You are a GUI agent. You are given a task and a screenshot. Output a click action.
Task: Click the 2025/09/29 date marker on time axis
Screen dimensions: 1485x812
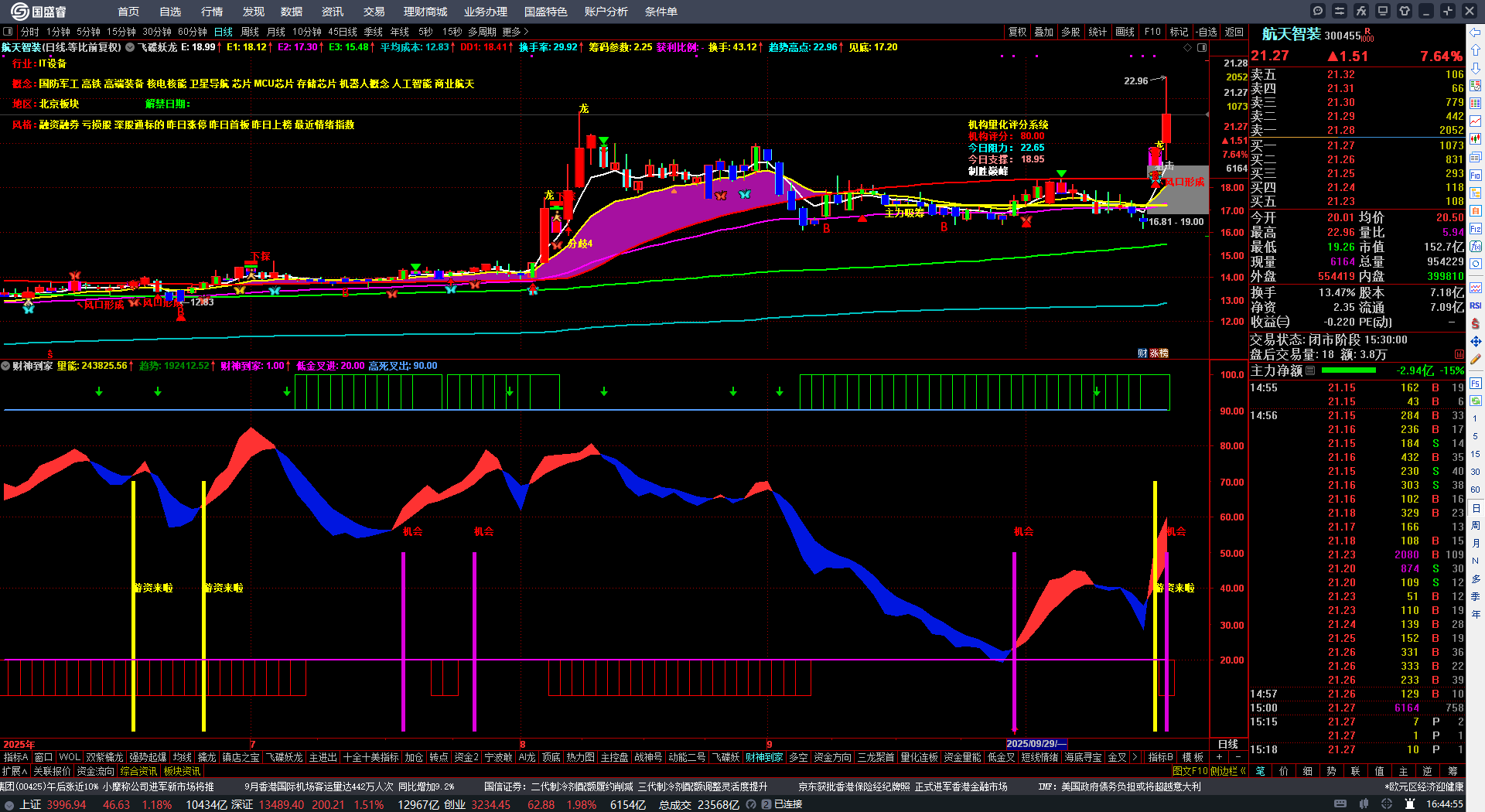(1036, 744)
